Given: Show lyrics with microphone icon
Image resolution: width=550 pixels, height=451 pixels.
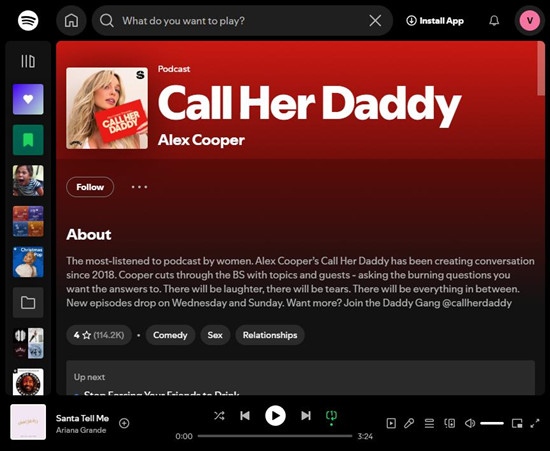Looking at the screenshot, I should (409, 423).
